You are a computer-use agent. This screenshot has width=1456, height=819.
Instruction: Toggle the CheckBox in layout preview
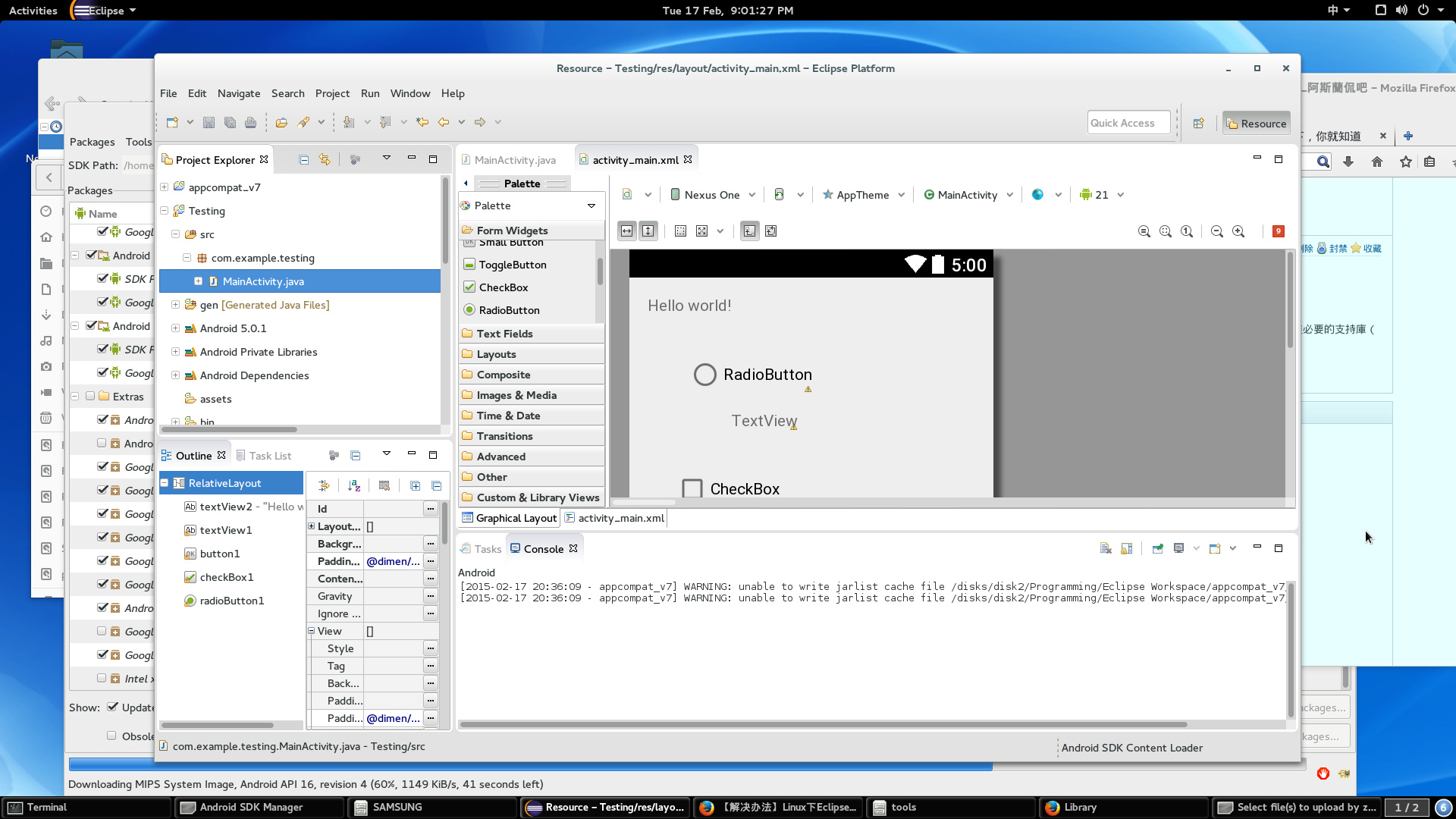692,488
